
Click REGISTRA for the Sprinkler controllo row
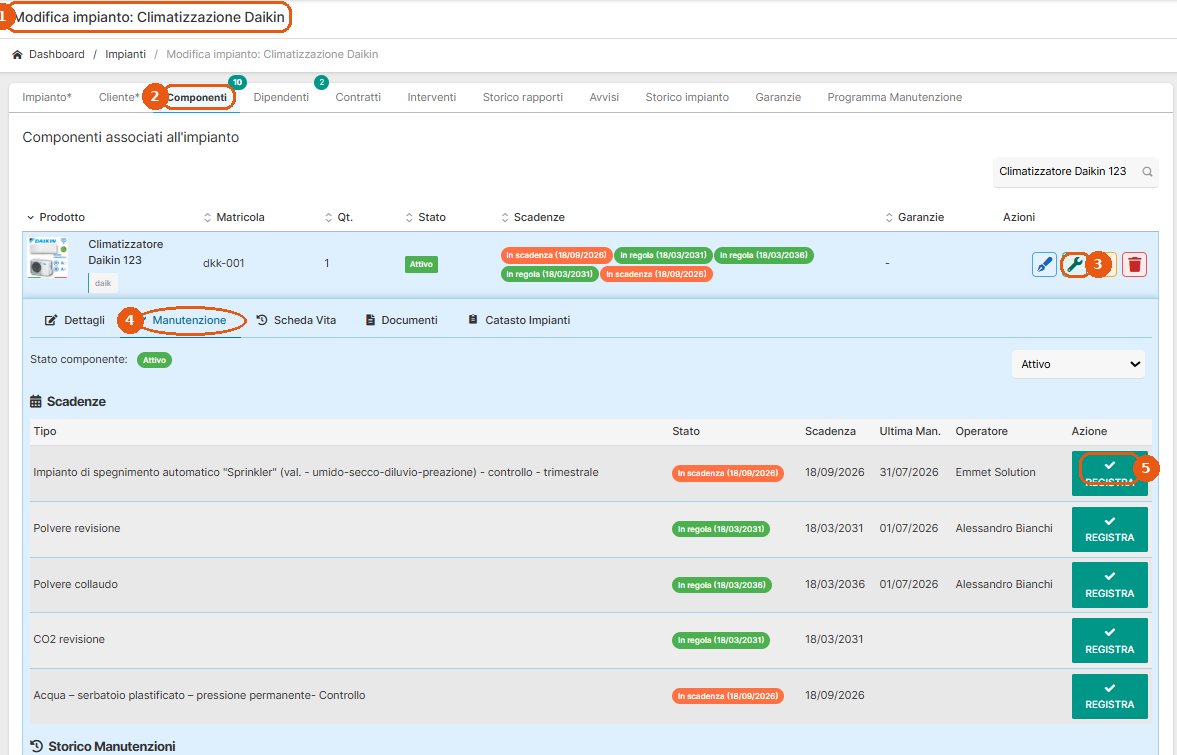1109,474
